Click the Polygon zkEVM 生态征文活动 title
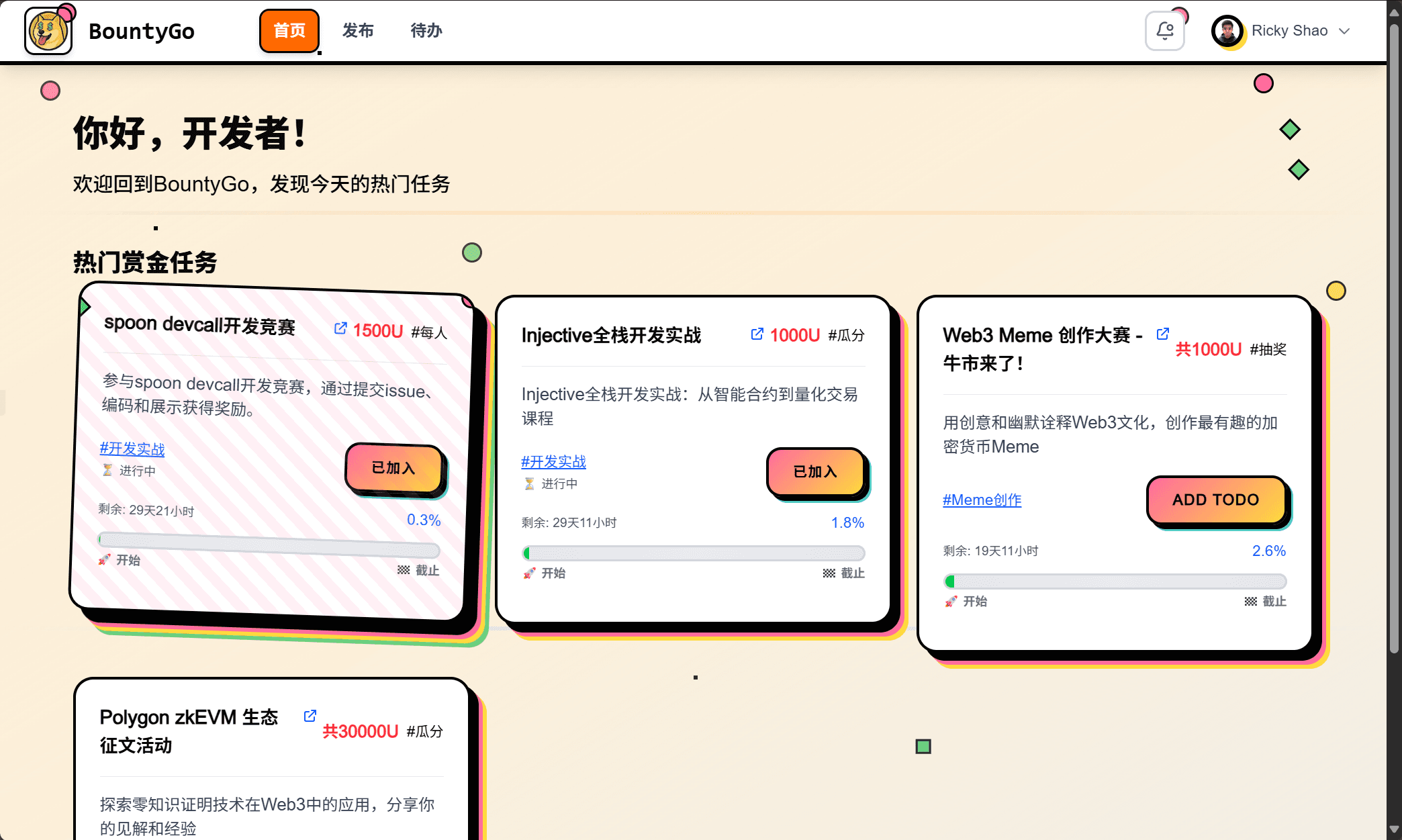Screen dimensions: 1402x840 click(189, 731)
